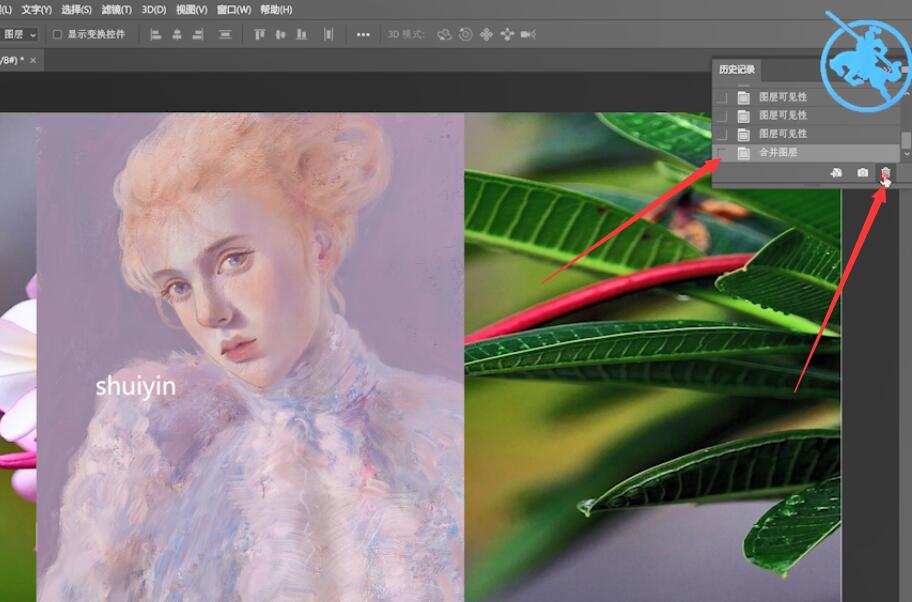Distribute layers vertically icon
Viewport: 912px width, 602px height.
[x=225, y=35]
